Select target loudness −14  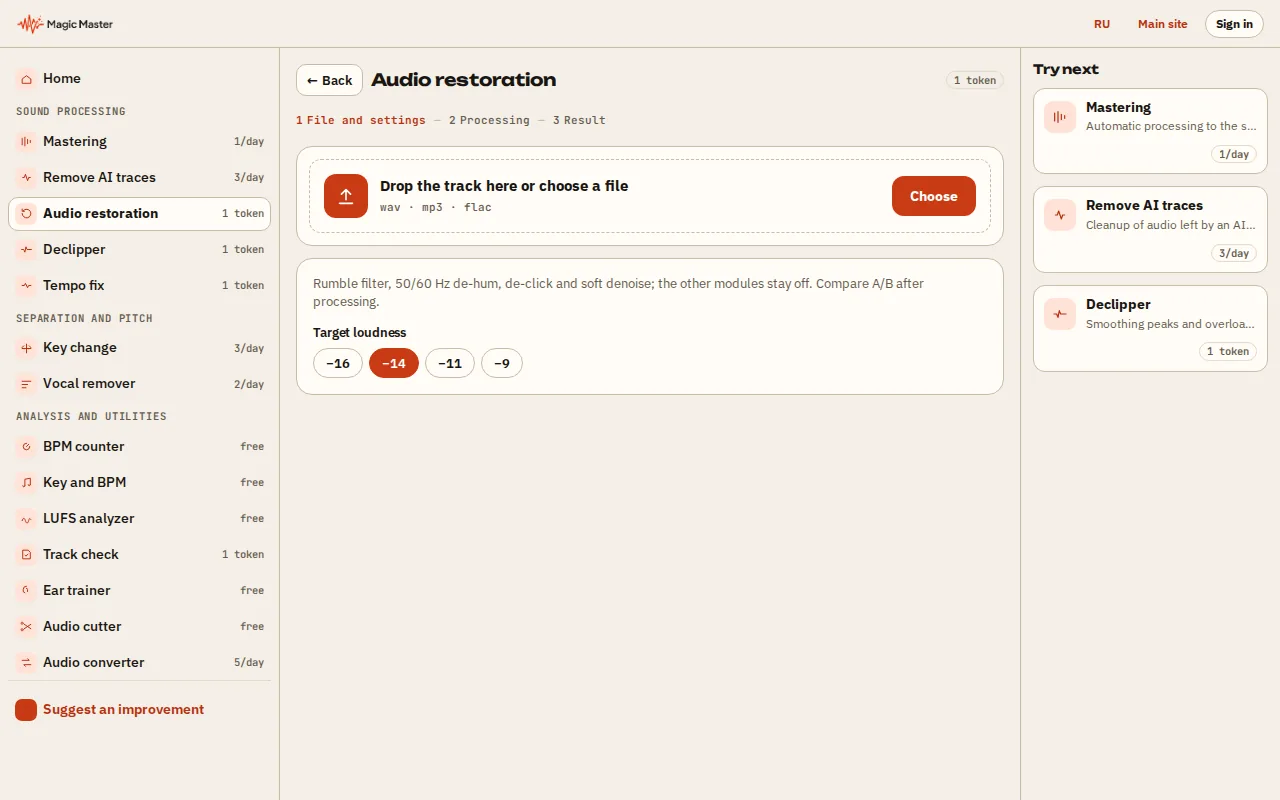coord(394,363)
